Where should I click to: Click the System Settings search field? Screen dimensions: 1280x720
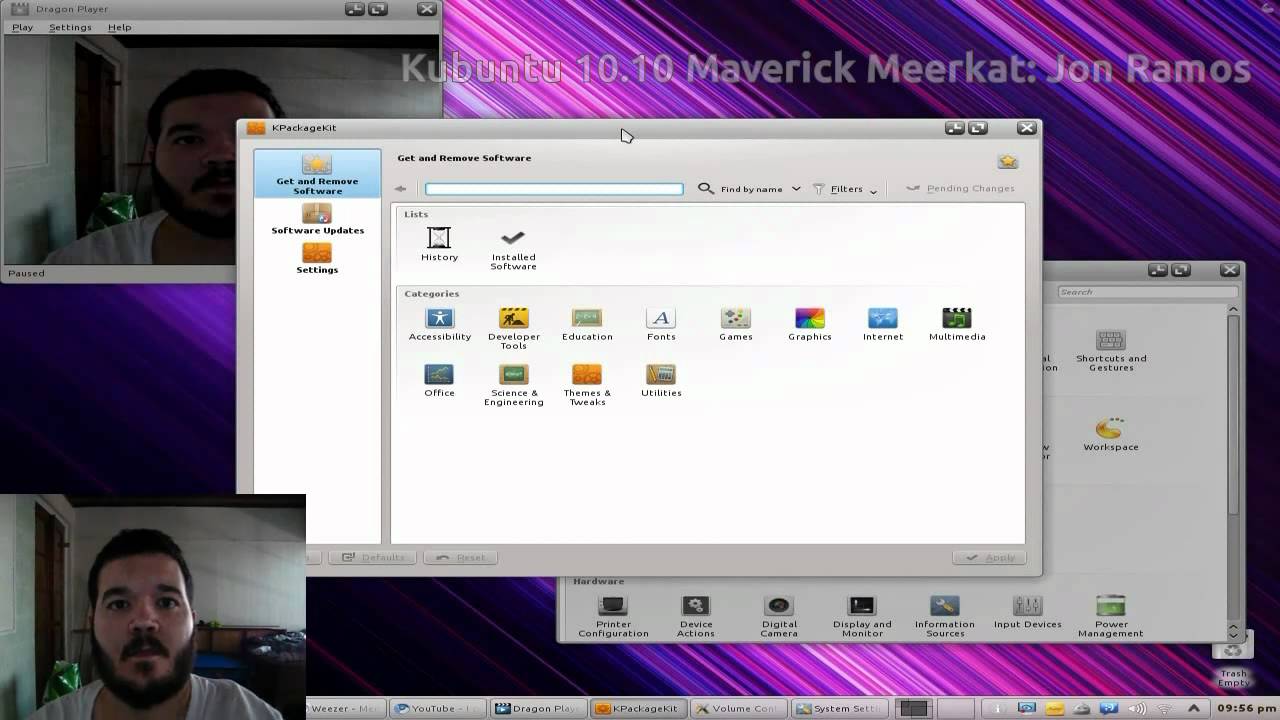[1147, 292]
